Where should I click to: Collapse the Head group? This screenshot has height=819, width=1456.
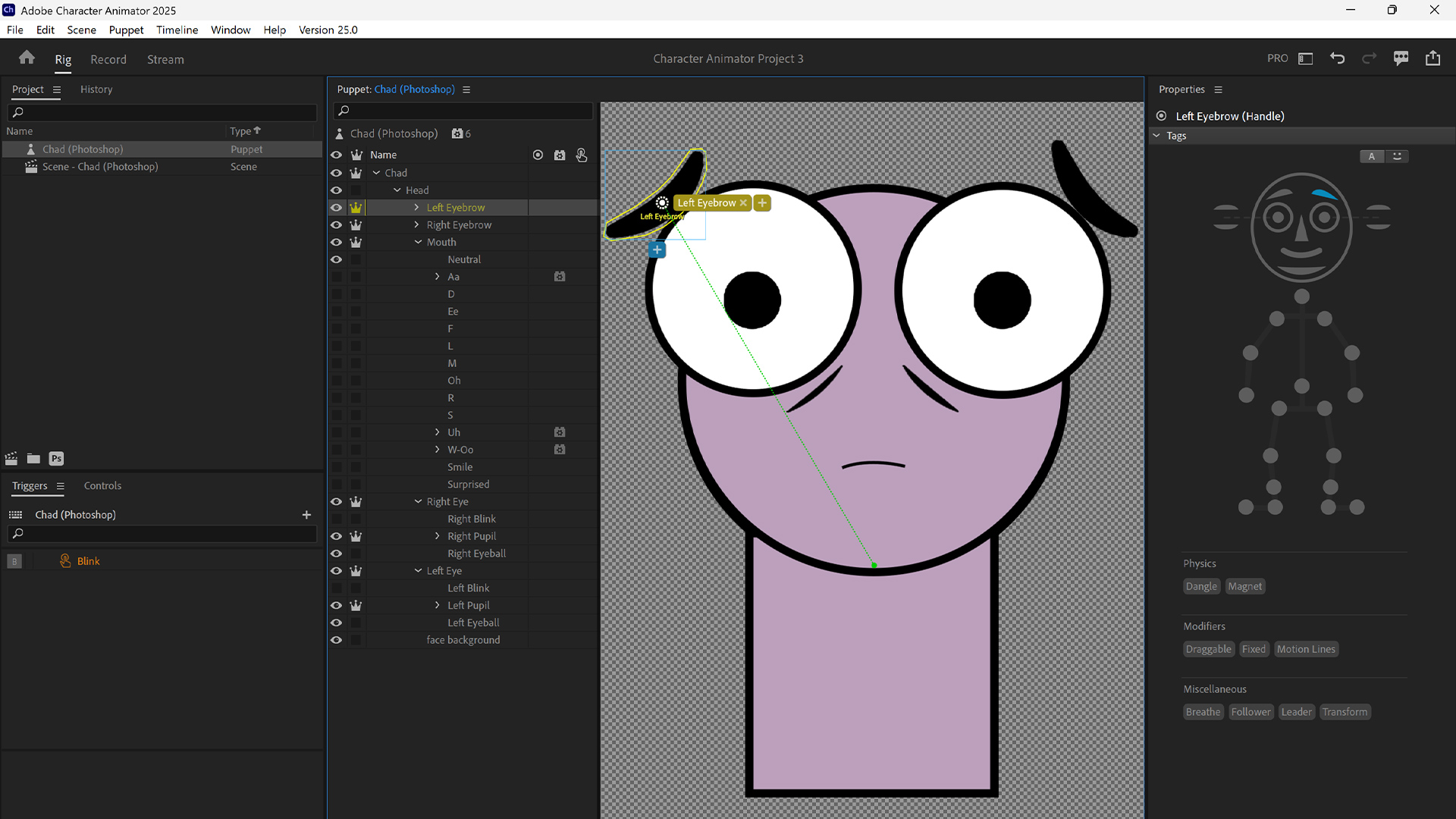tap(397, 190)
